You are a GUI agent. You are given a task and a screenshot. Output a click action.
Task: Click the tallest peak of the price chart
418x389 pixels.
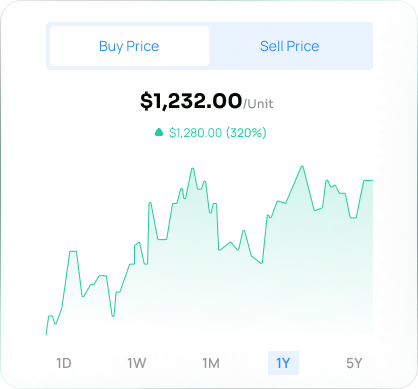(302, 166)
